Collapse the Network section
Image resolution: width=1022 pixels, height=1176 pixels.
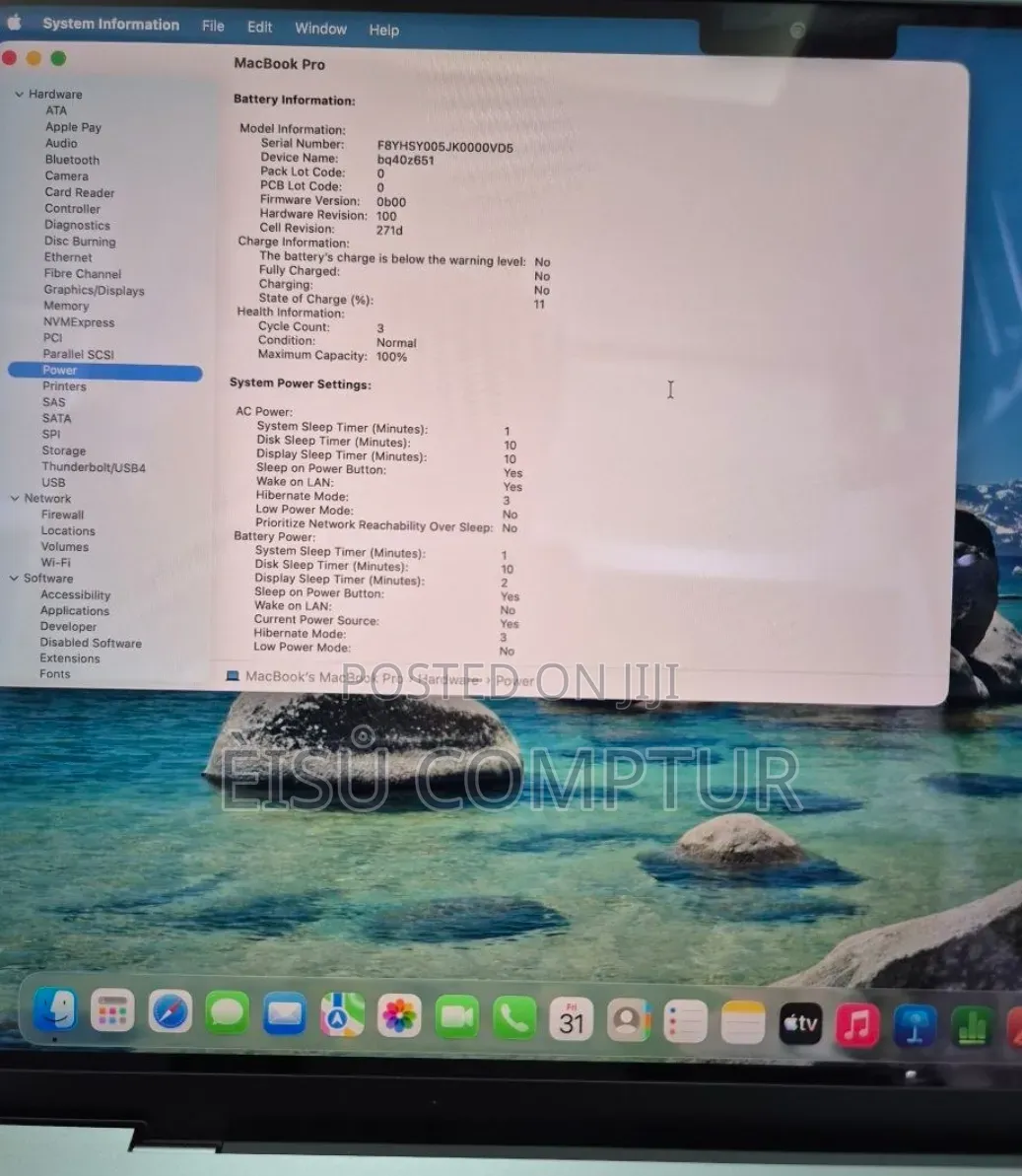14,498
